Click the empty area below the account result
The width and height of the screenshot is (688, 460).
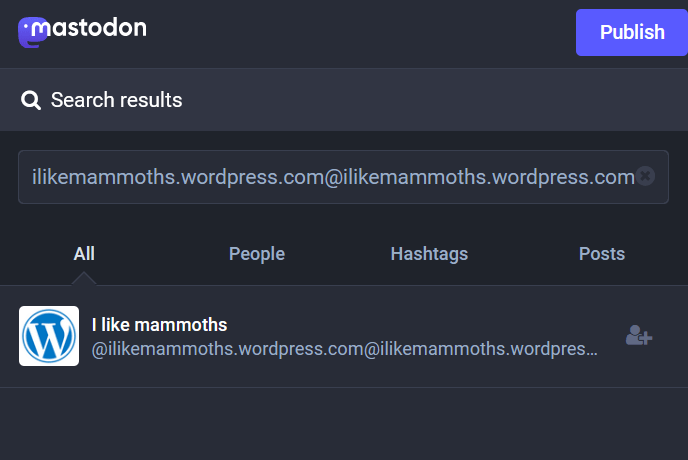pos(344,425)
